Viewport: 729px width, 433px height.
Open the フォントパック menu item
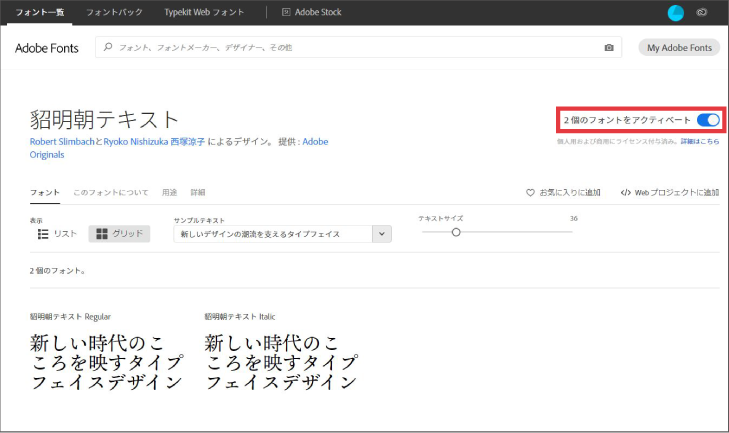[x=114, y=12]
